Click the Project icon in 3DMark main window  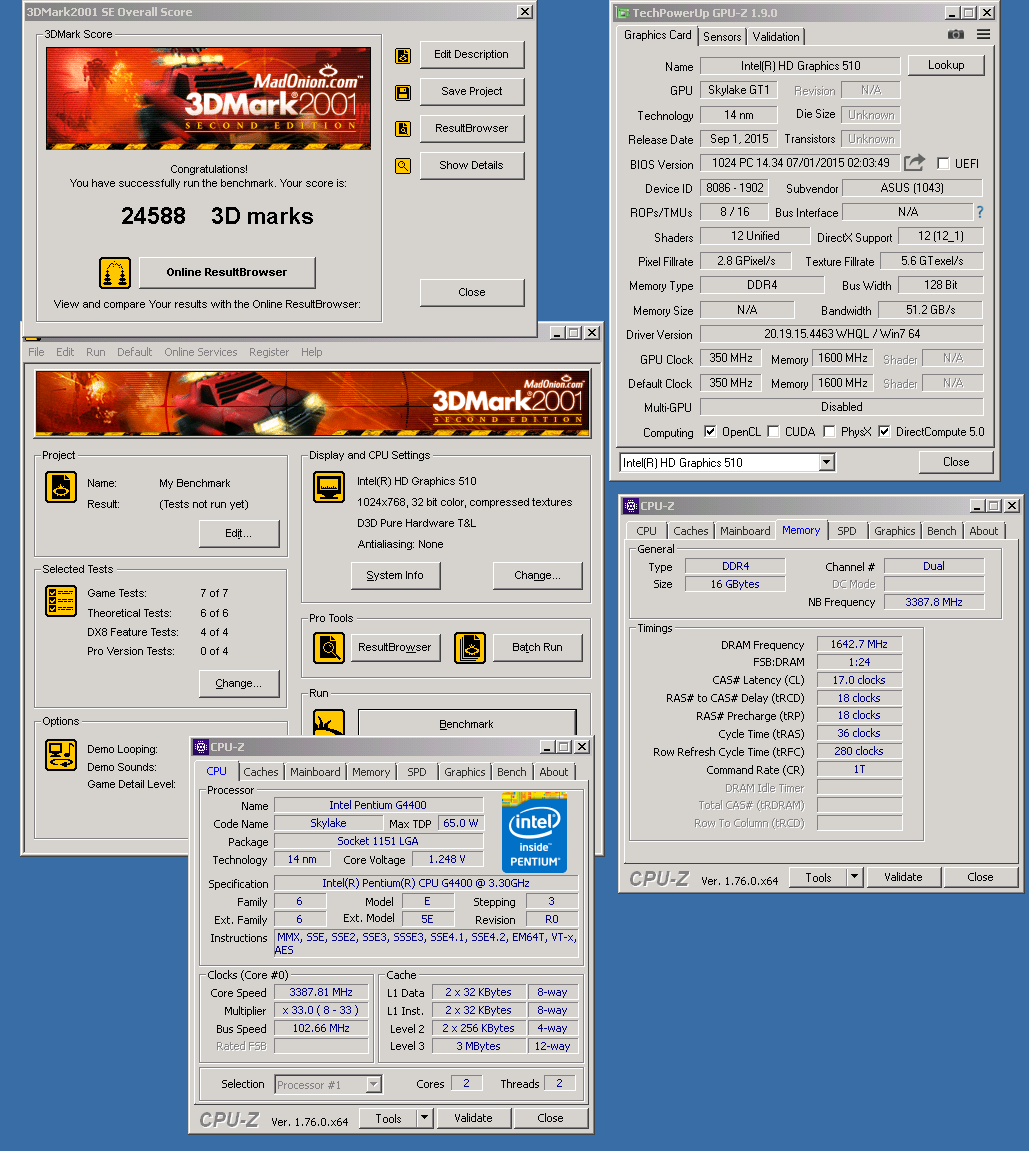[61, 487]
